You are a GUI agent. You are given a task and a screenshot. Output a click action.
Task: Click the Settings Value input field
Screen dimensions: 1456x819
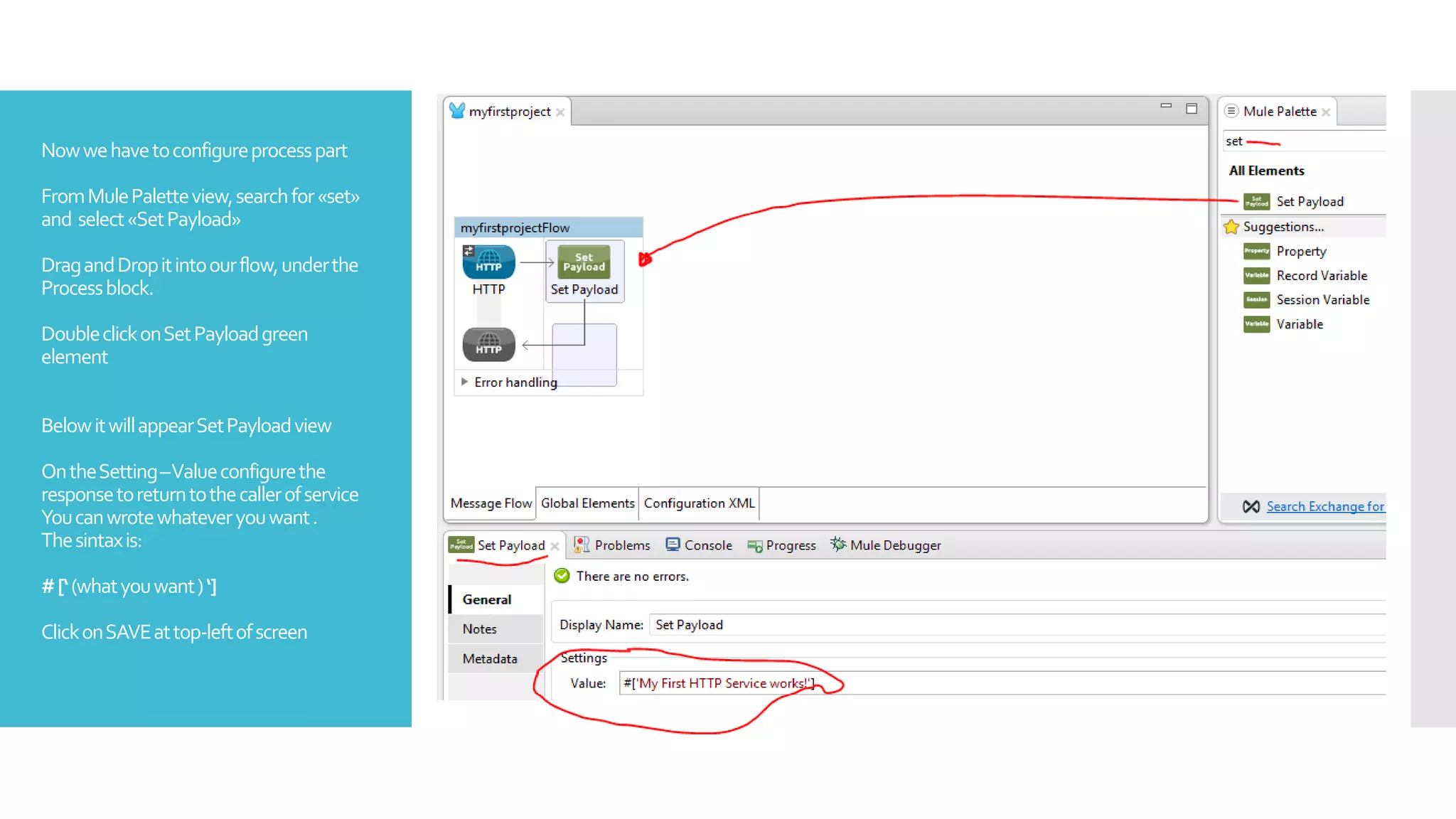1003,683
